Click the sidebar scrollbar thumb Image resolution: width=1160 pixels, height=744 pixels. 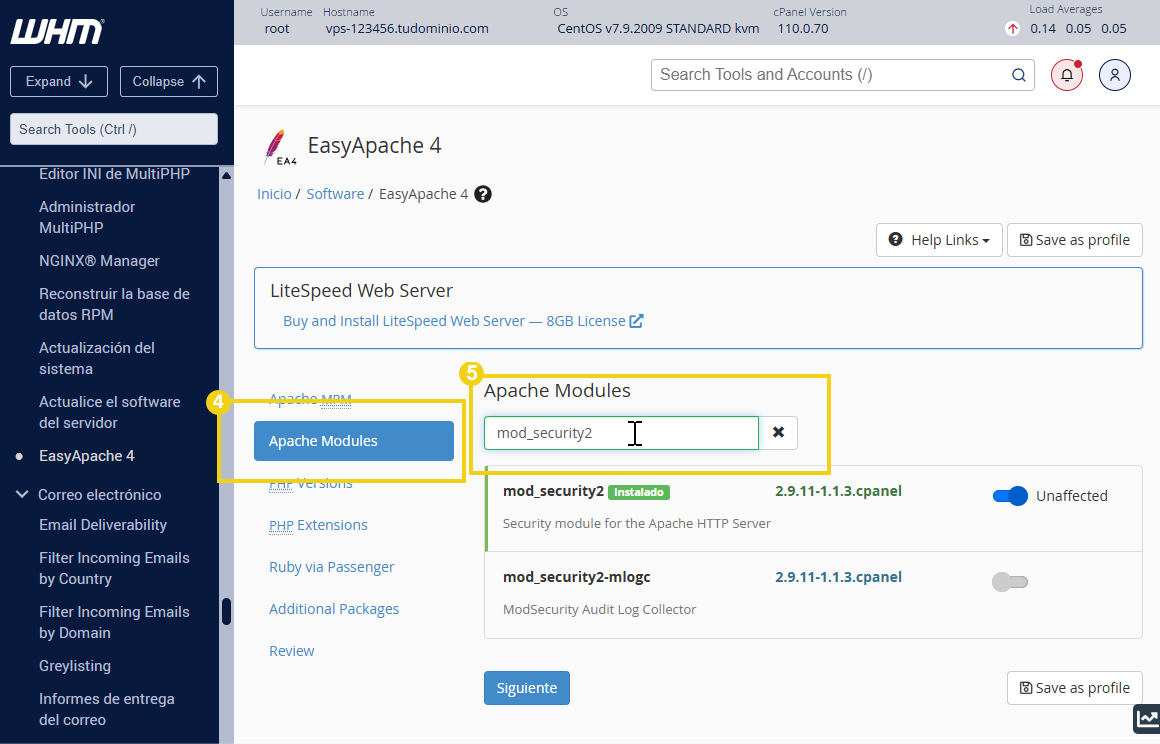point(226,612)
